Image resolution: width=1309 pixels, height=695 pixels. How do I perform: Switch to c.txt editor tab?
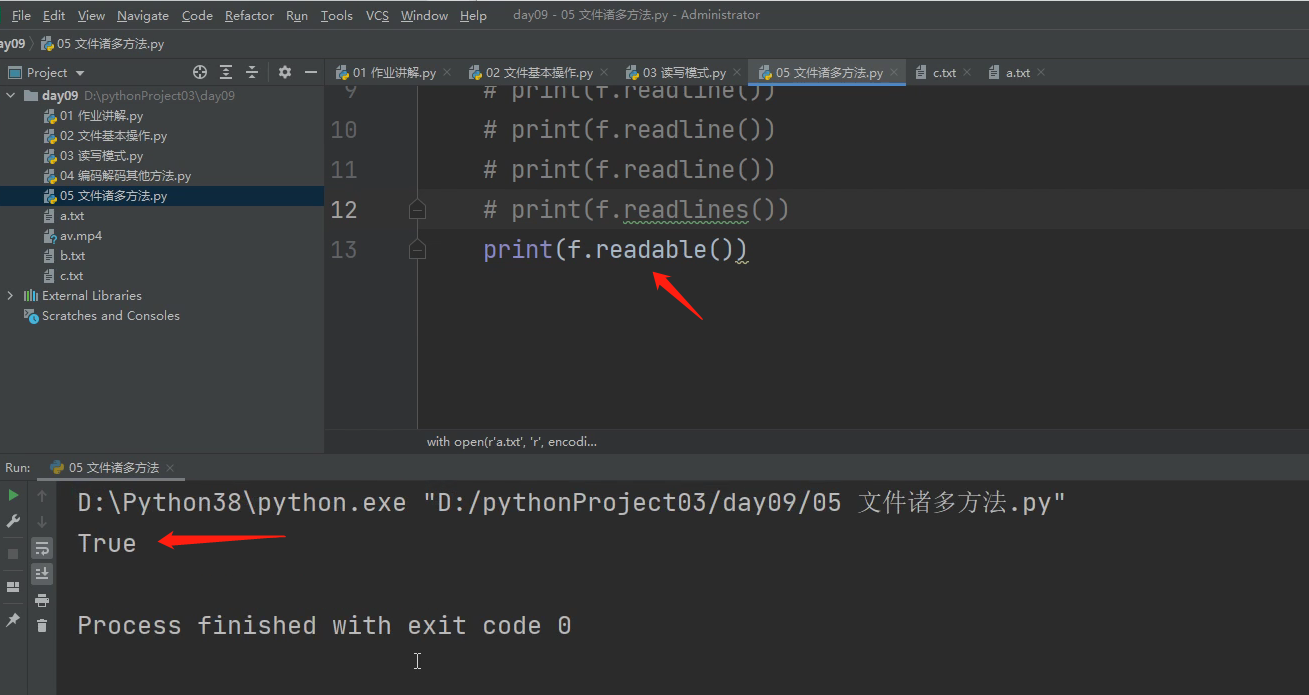pyautogui.click(x=945, y=72)
